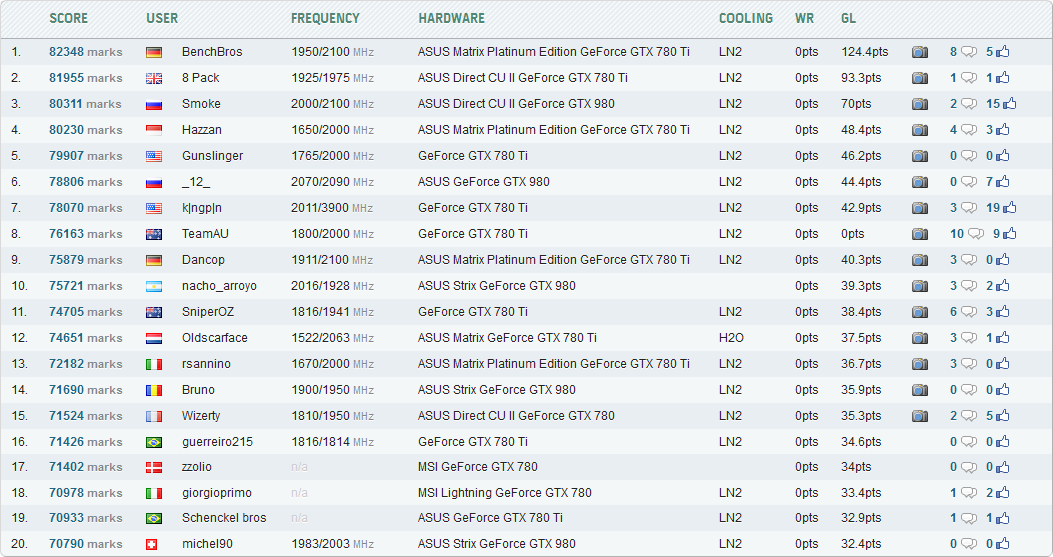Open user profile BenchBros
Screen dimensions: 1053x557
click(212, 52)
